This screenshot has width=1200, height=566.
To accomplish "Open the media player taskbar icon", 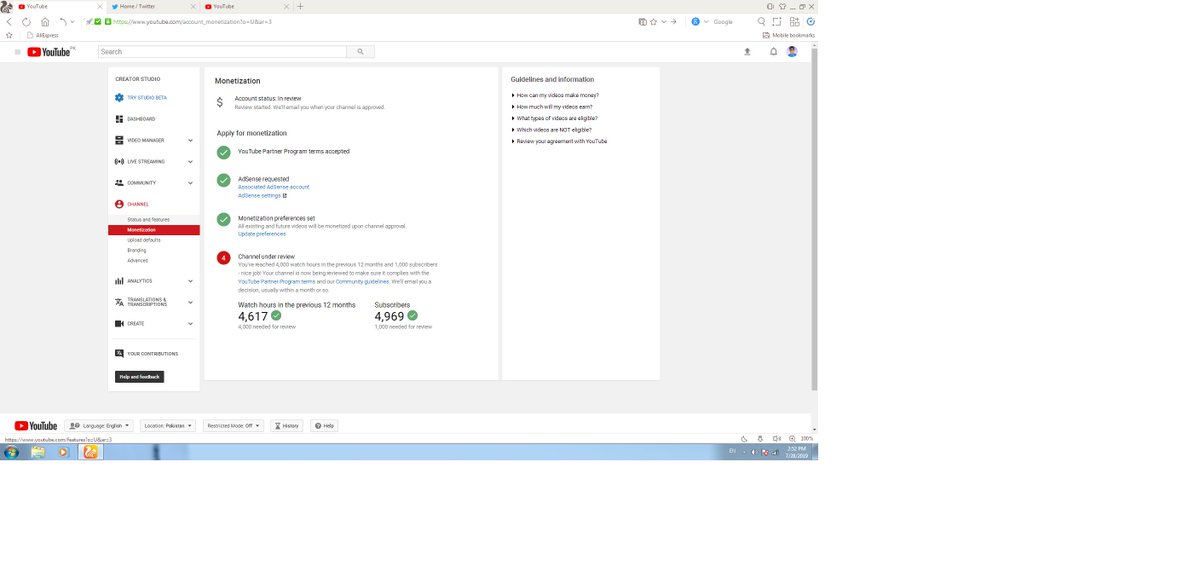I will coord(64,452).
